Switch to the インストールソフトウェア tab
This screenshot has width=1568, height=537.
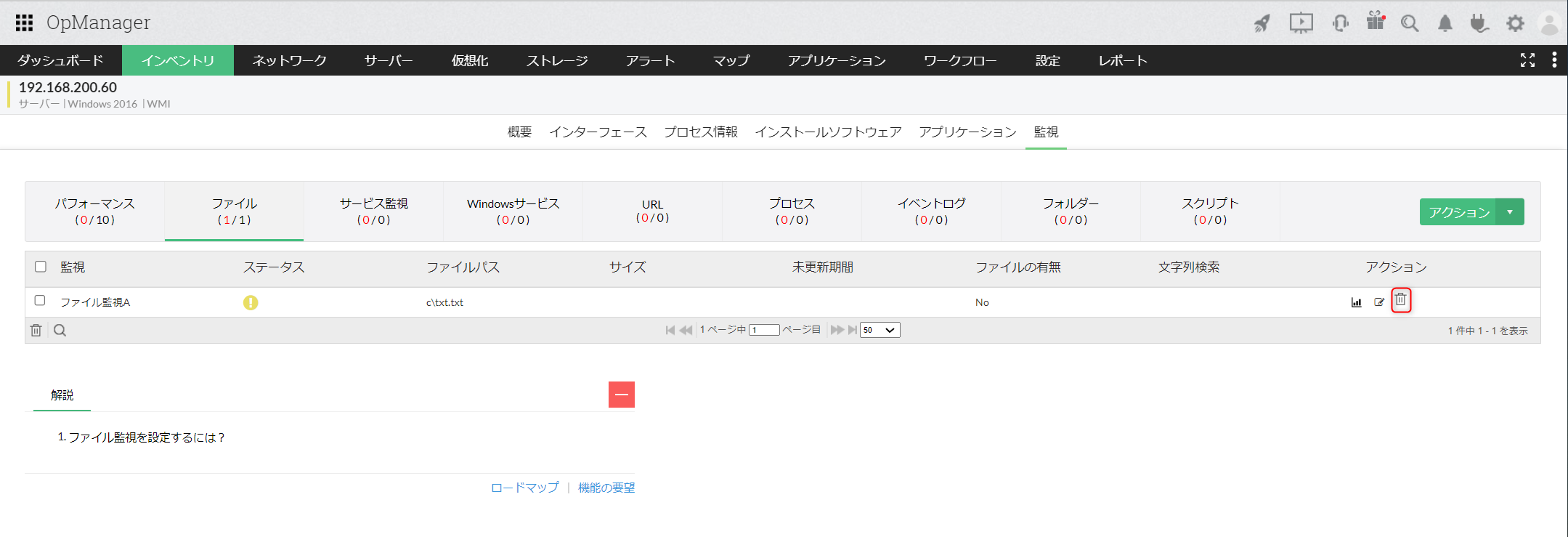coord(828,132)
